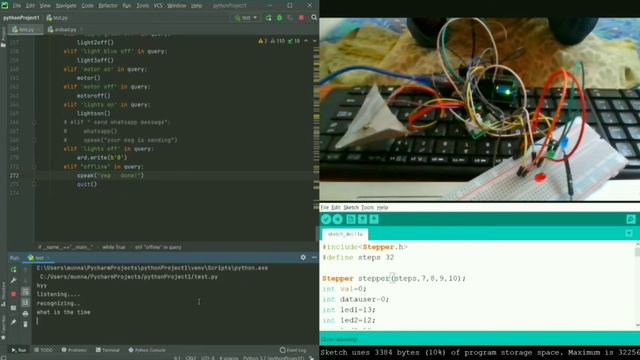Click Restore Layout icon in Run panel
This screenshot has height=360, width=640.
pos(13,308)
